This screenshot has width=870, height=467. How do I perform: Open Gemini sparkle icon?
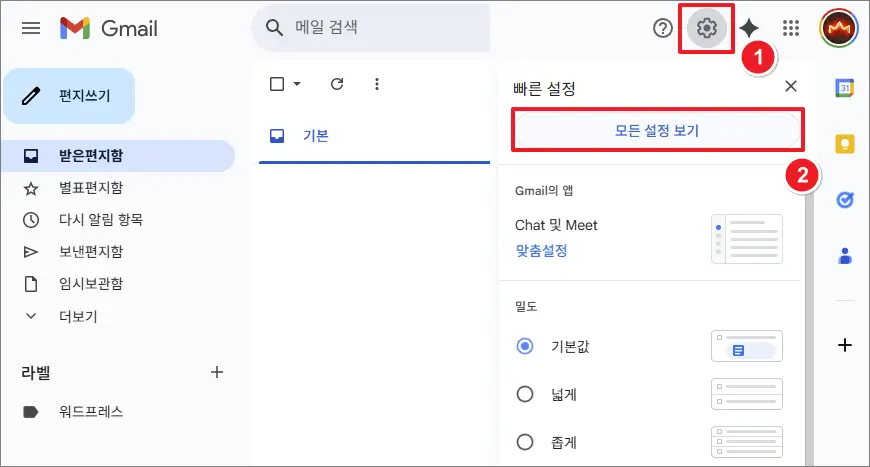749,28
